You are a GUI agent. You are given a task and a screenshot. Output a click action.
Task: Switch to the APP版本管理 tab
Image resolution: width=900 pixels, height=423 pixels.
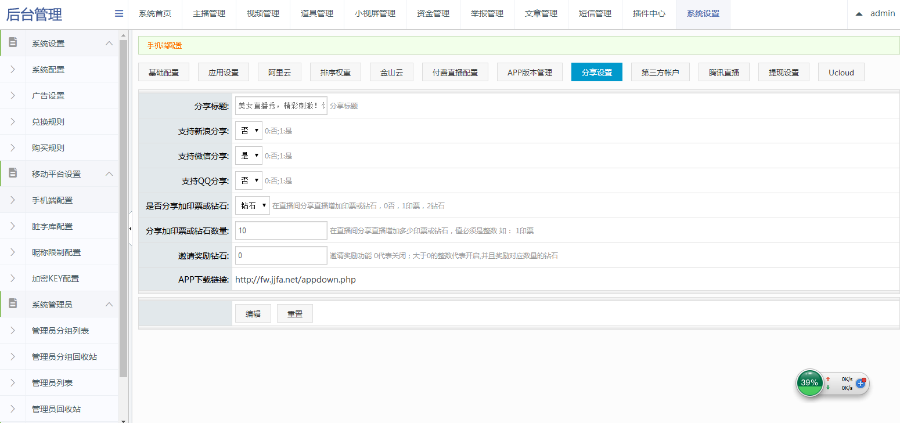(530, 72)
